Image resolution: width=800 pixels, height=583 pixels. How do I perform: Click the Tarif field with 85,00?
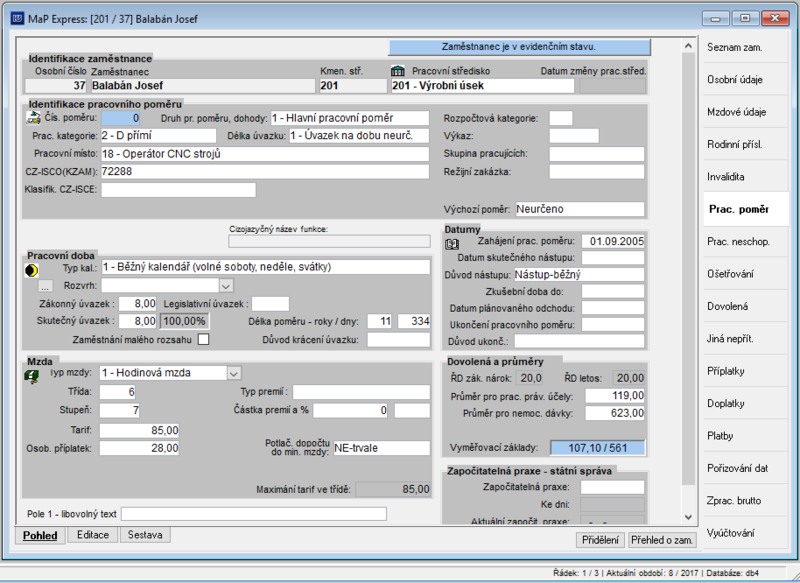pos(139,430)
